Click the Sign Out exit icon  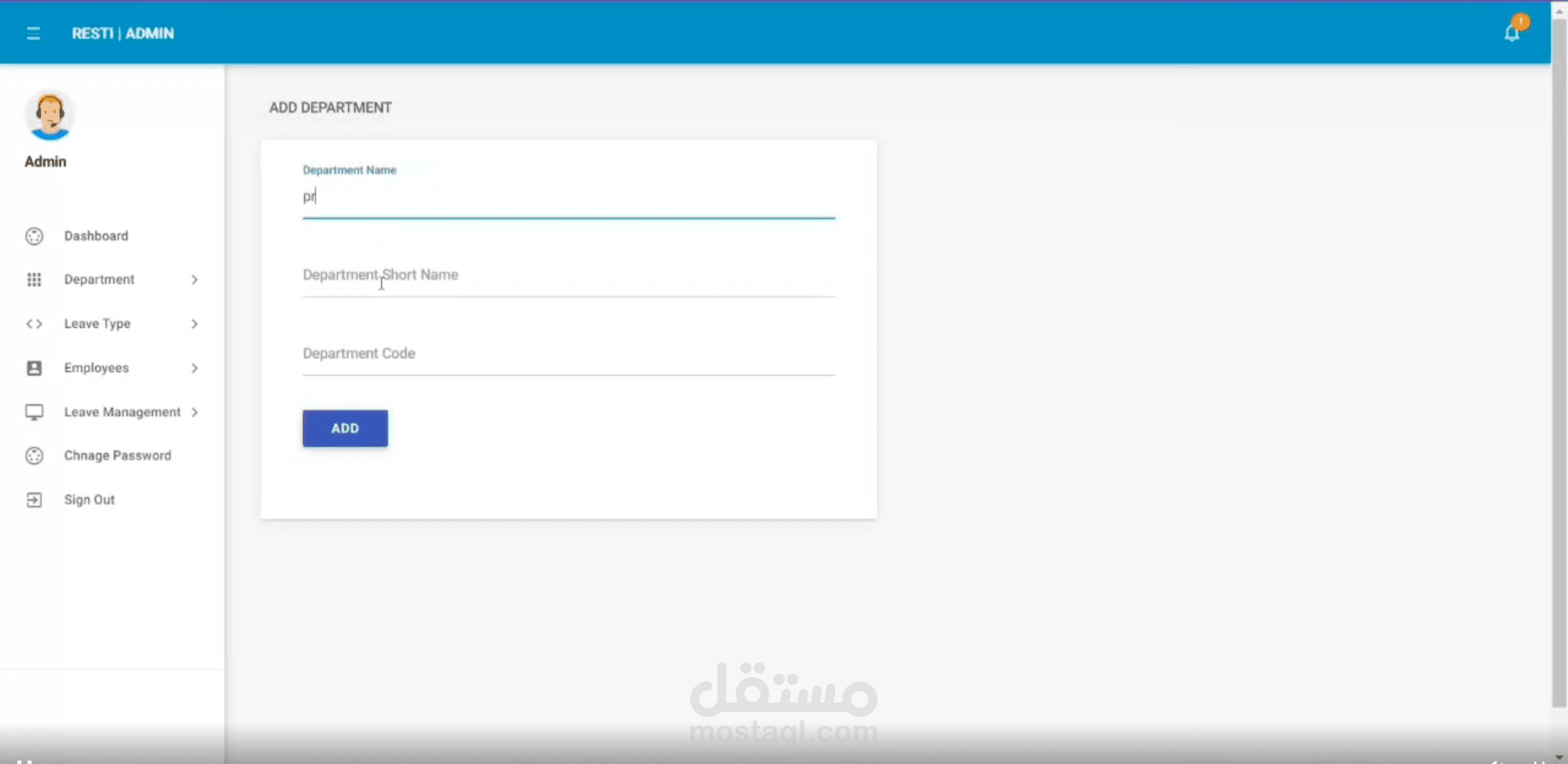pyautogui.click(x=33, y=500)
